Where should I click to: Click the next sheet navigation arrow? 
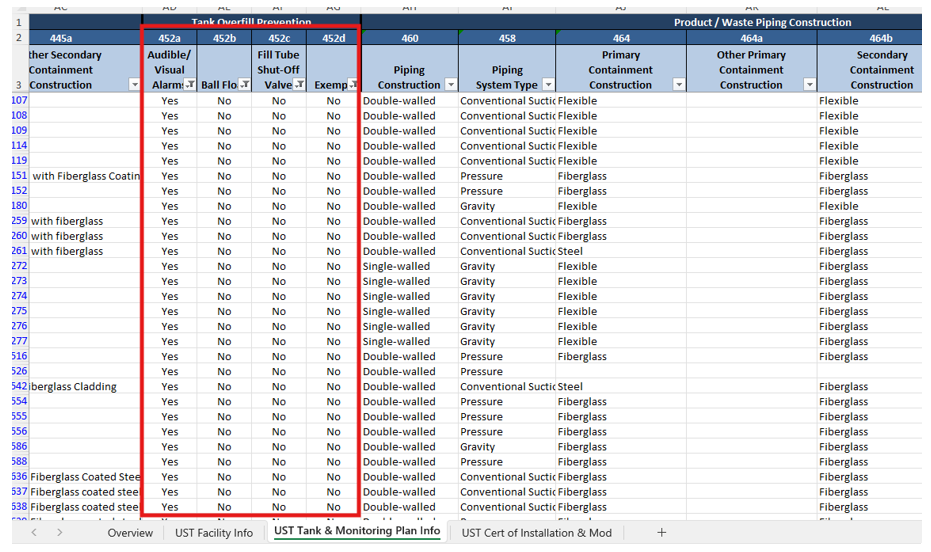tap(59, 532)
